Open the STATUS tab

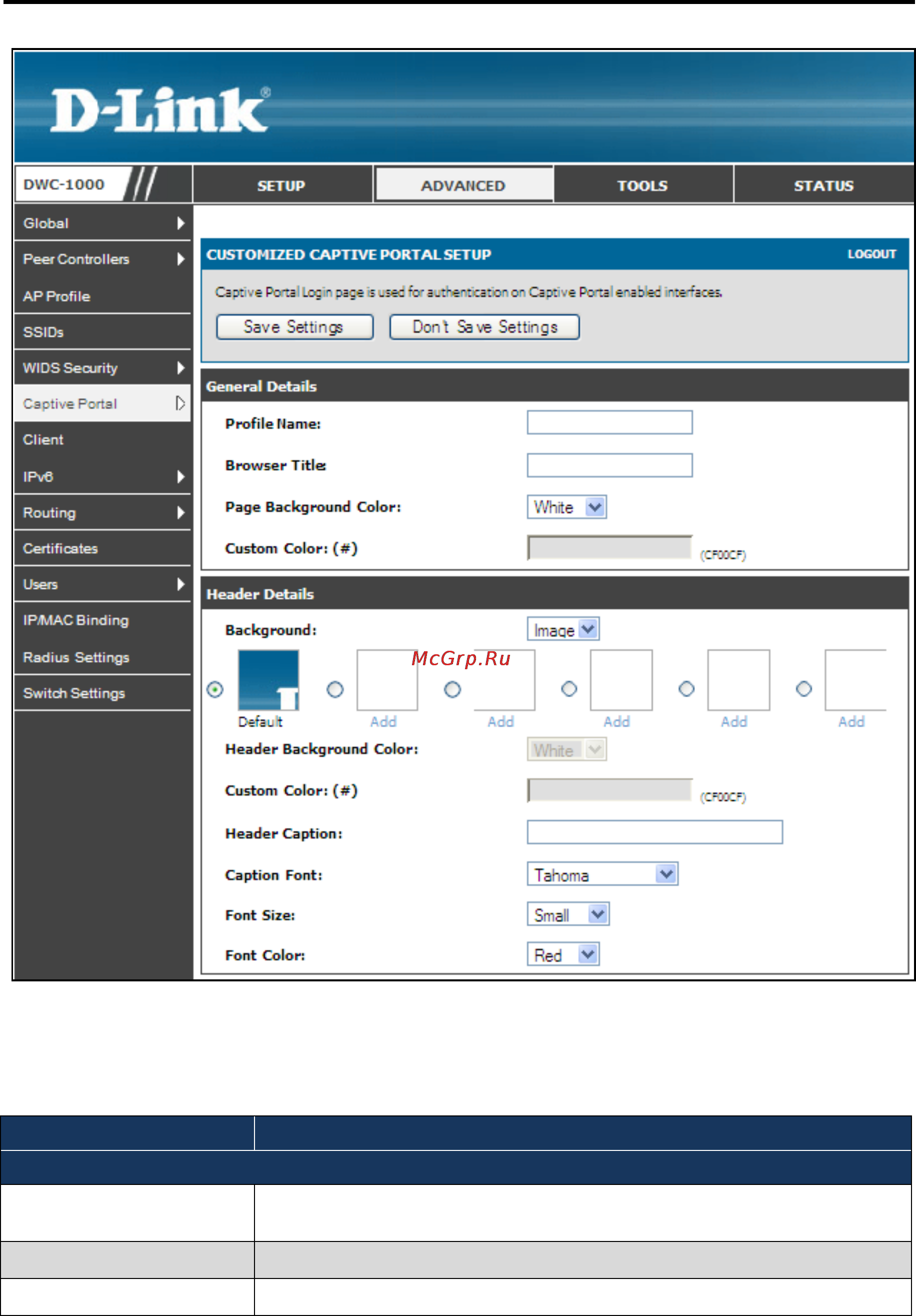click(x=824, y=185)
